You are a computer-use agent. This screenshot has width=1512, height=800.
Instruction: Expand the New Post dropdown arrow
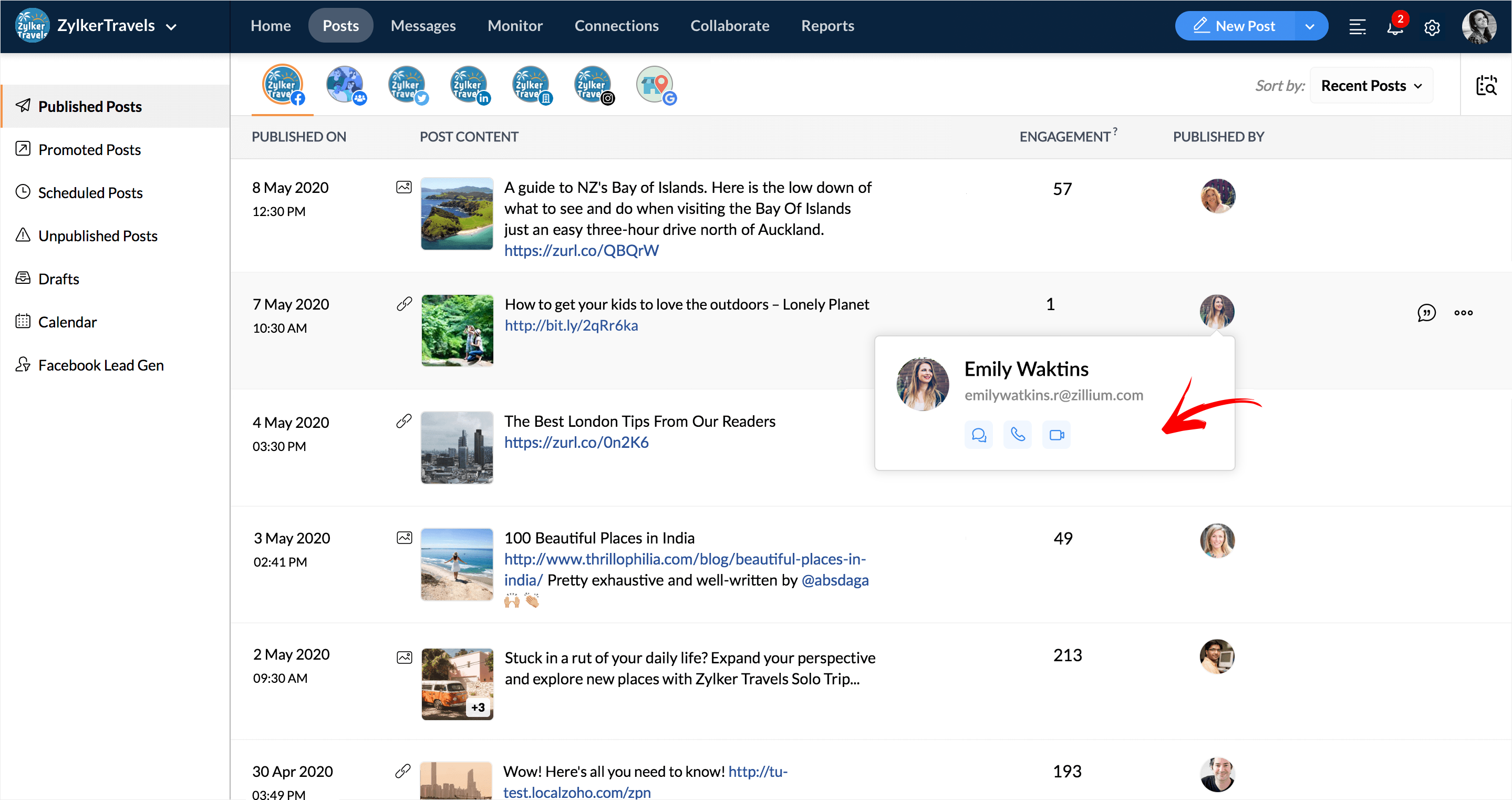pos(1310,26)
